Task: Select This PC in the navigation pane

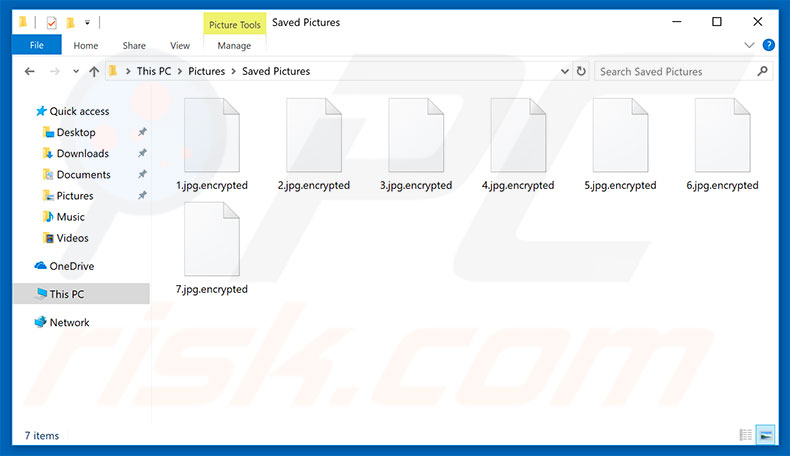Action: pyautogui.click(x=81, y=294)
